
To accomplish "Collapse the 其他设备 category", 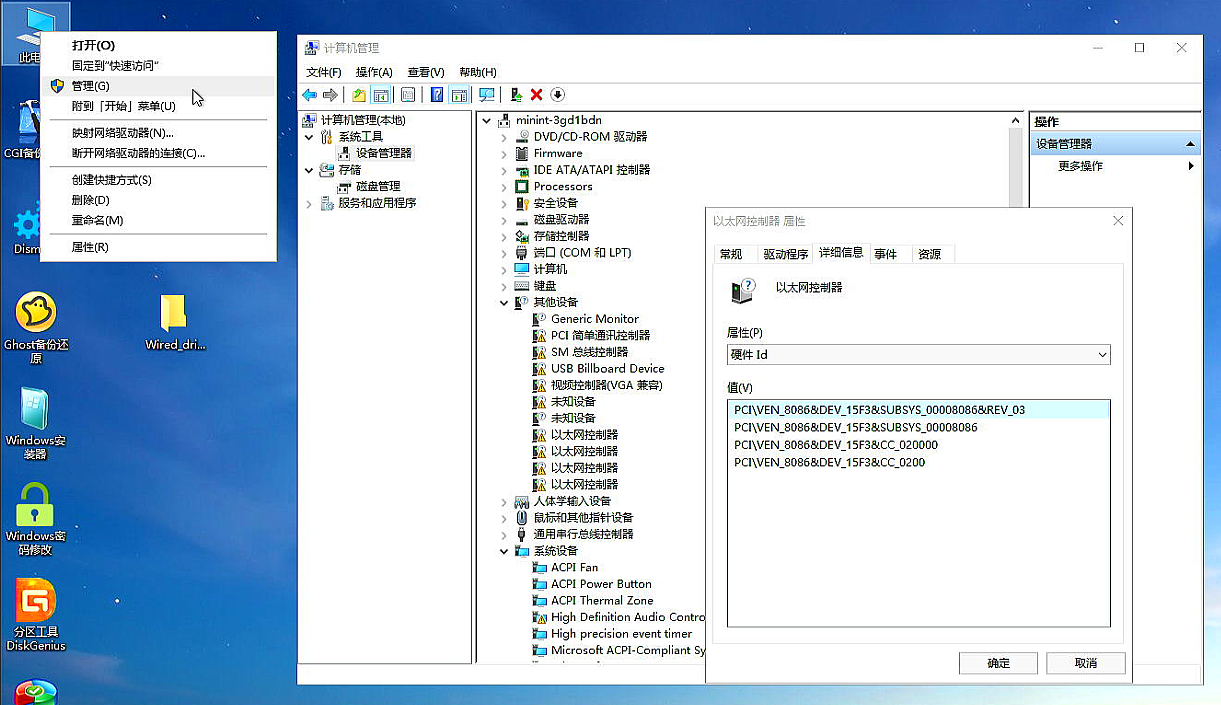I will pyautogui.click(x=504, y=302).
